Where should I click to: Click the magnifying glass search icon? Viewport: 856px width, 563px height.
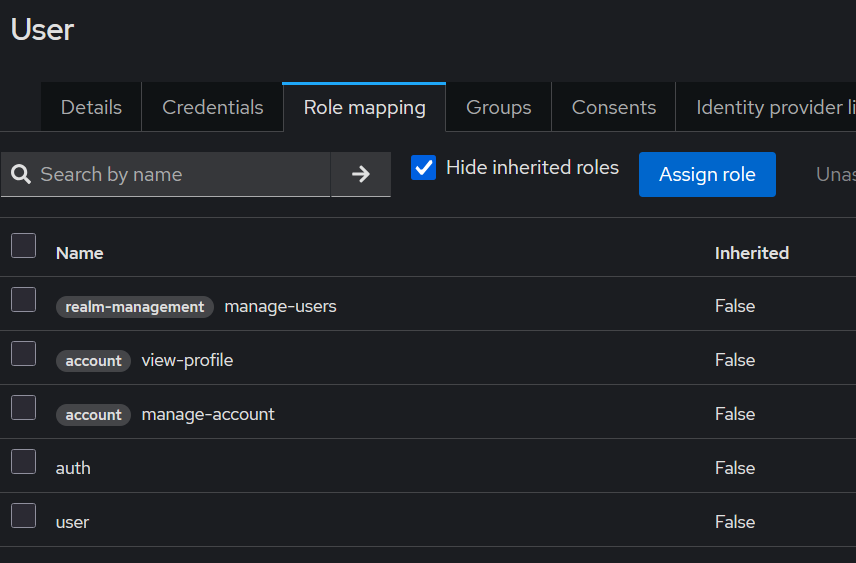(21, 175)
